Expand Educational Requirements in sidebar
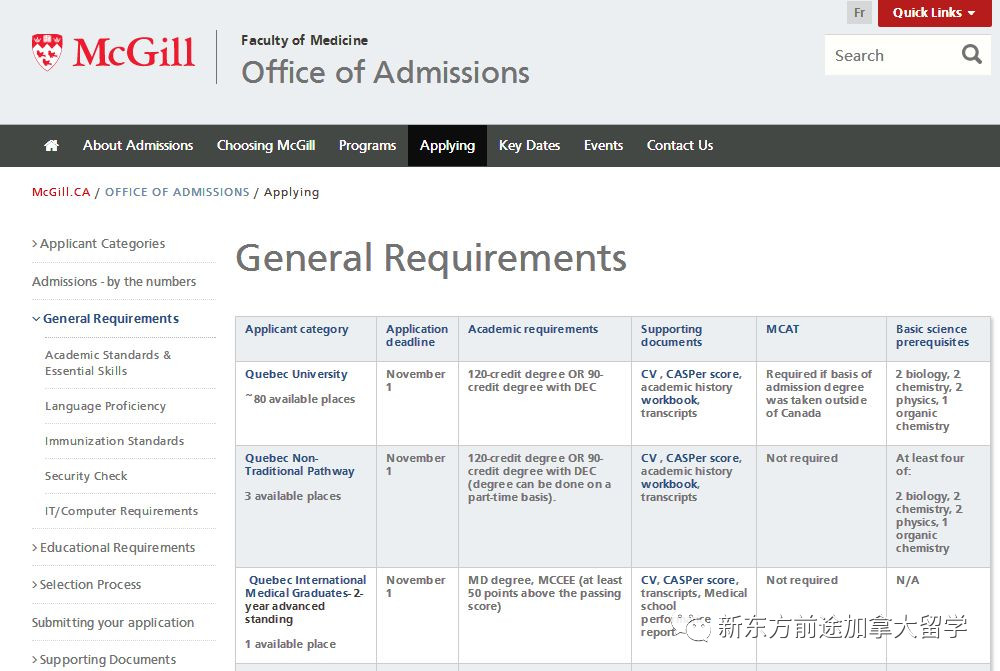Screen dimensions: 1000x671 click(114, 547)
